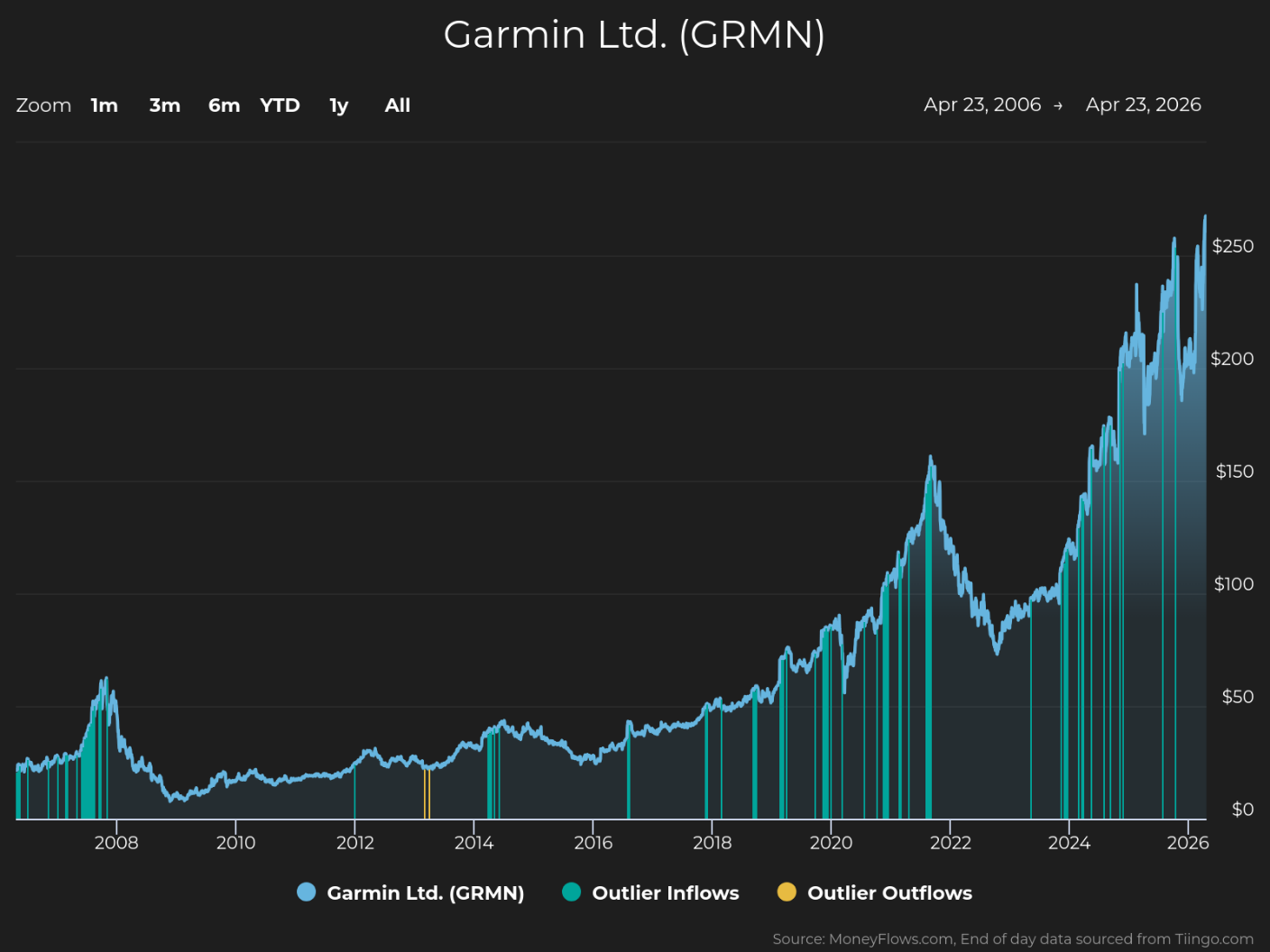Click the 2010 x-axis label

(235, 842)
